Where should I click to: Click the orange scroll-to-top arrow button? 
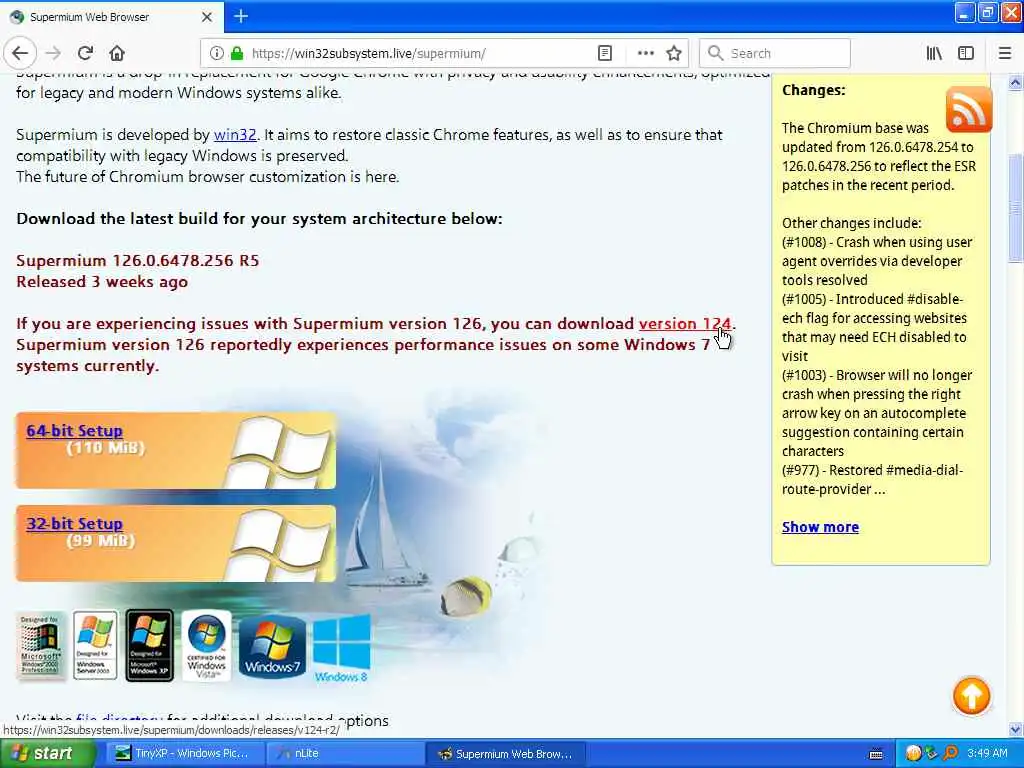click(x=971, y=696)
